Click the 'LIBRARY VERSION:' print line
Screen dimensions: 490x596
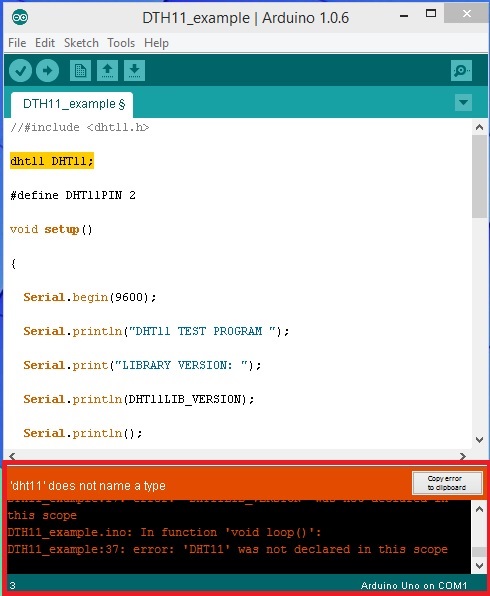click(x=143, y=365)
